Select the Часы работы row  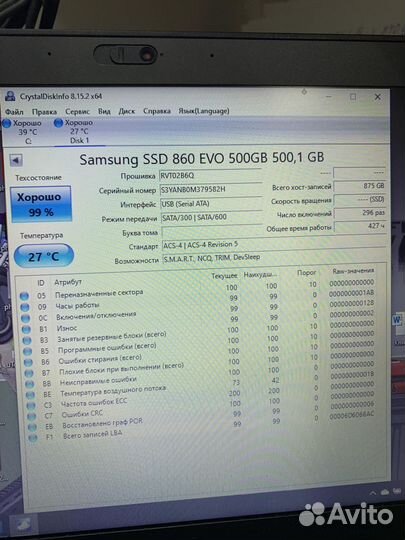coord(197,301)
